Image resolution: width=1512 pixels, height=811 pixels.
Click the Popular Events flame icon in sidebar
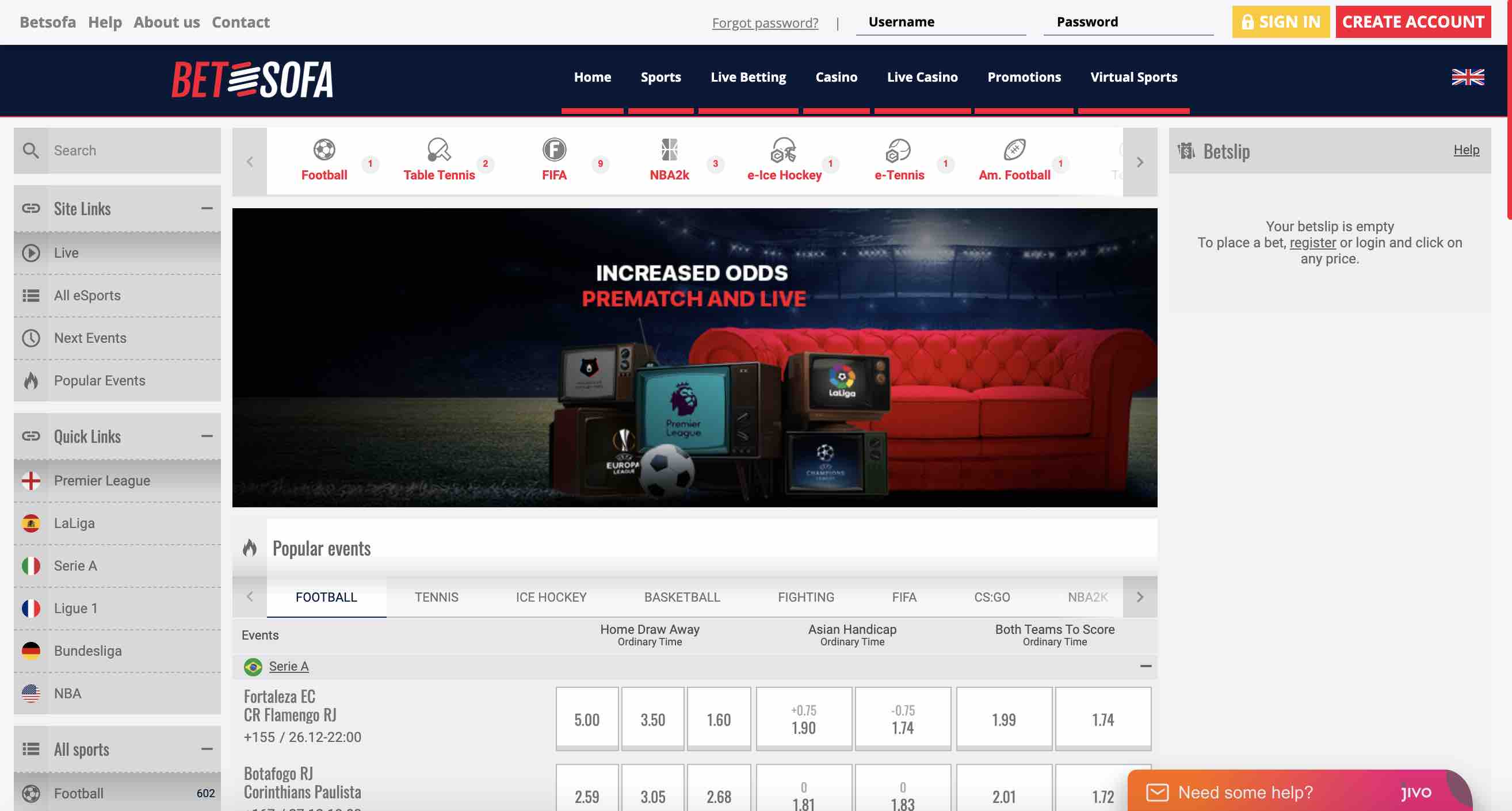[x=30, y=380]
